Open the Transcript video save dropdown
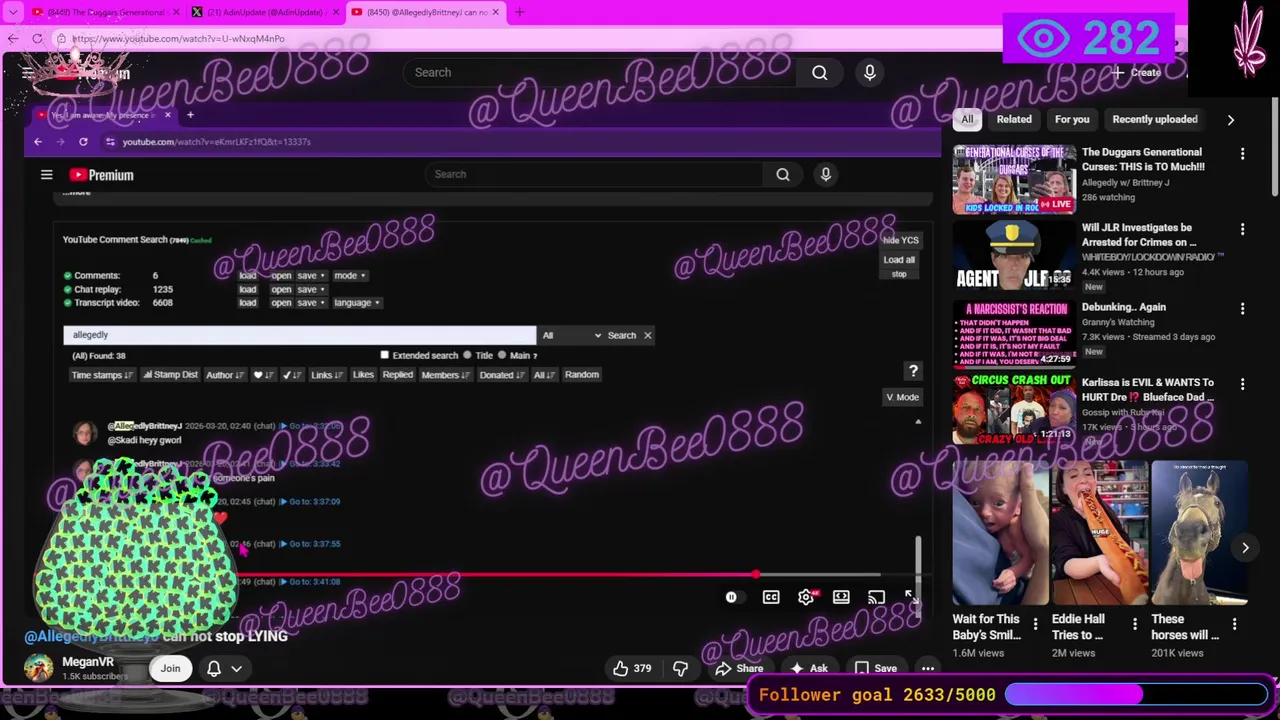1280x720 pixels. point(310,302)
